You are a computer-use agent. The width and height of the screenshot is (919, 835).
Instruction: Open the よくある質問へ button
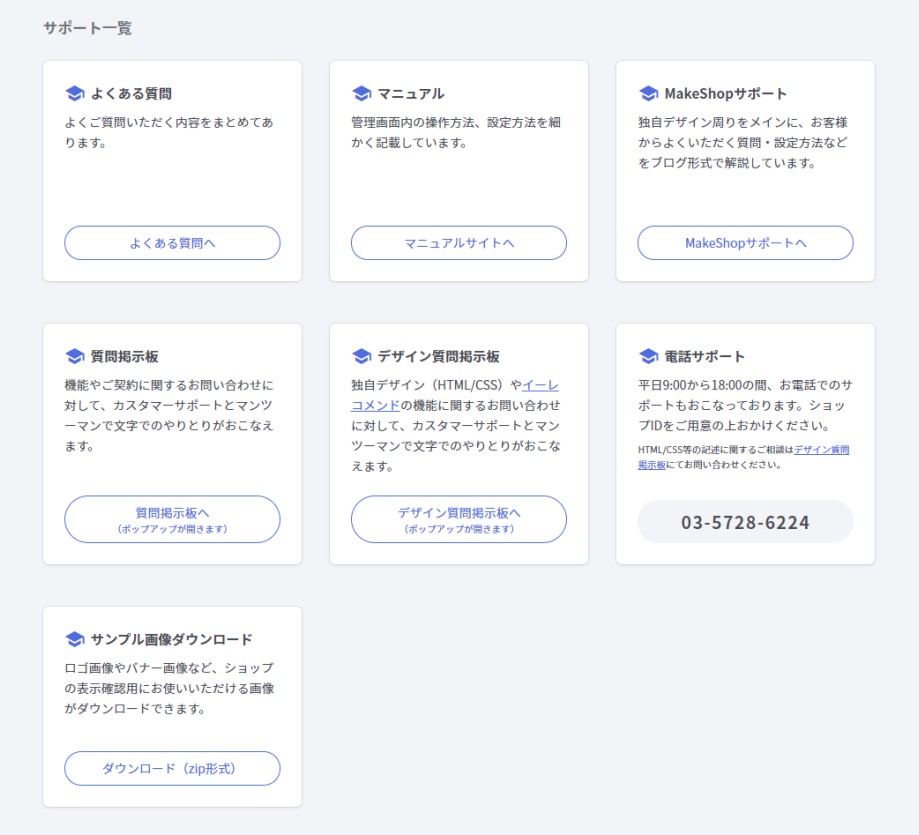tap(172, 243)
